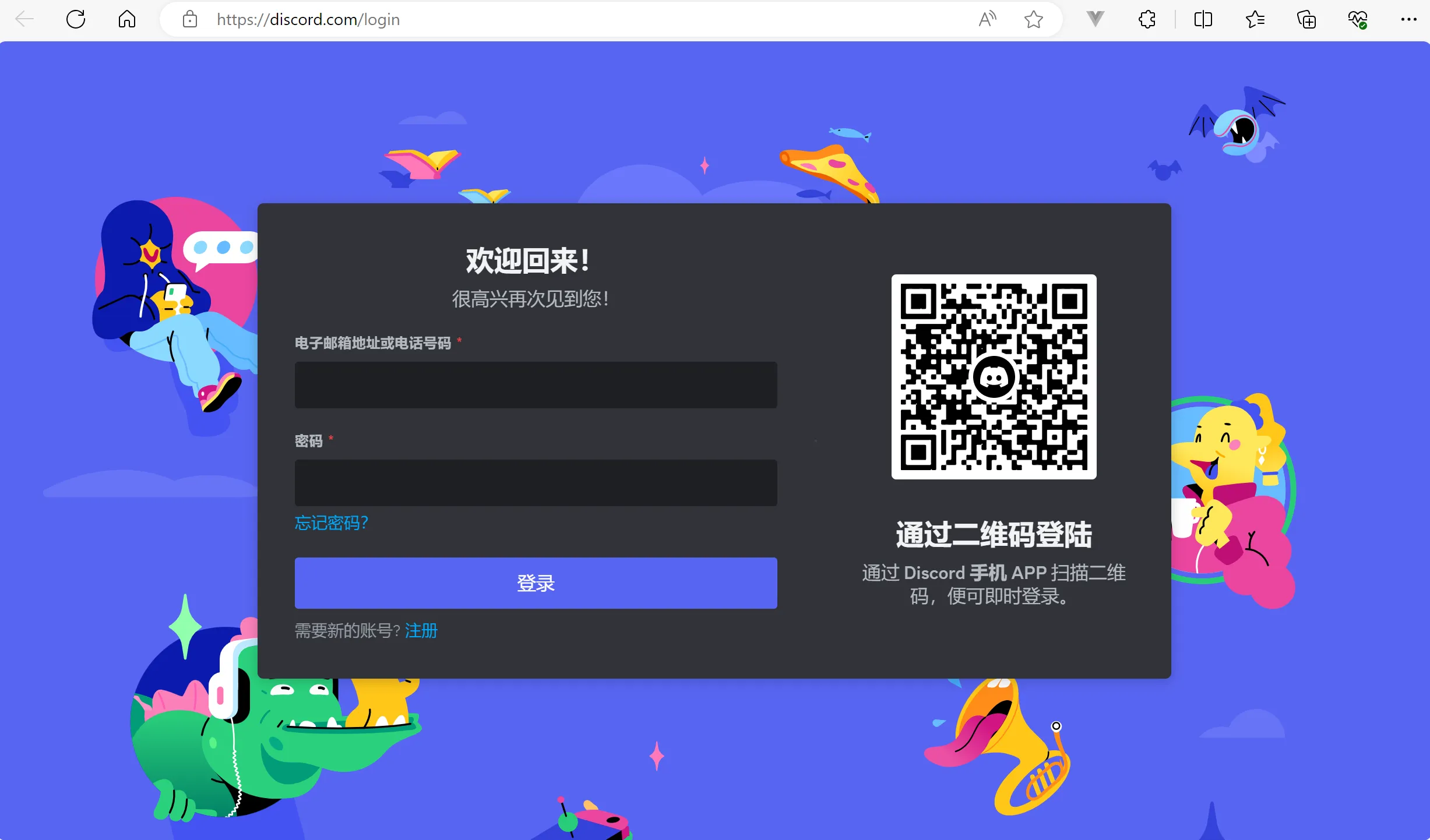Focus the 密码 password field
This screenshot has height=840, width=1430.
tap(536, 482)
